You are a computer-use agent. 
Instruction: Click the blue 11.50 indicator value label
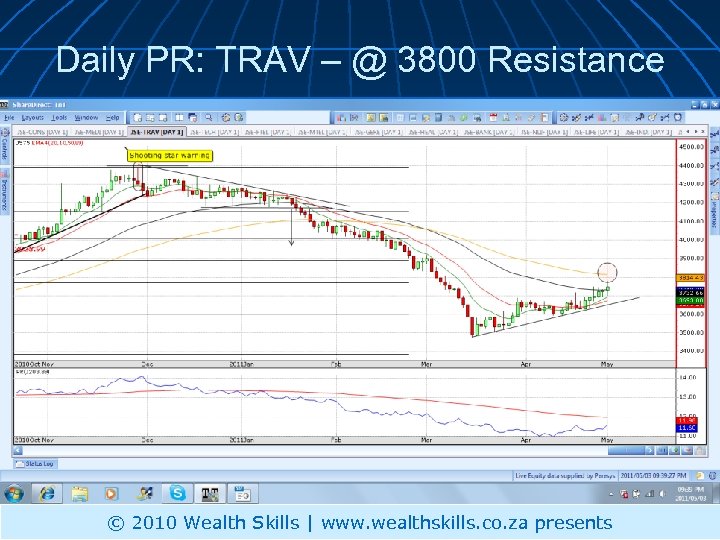pyautogui.click(x=687, y=428)
